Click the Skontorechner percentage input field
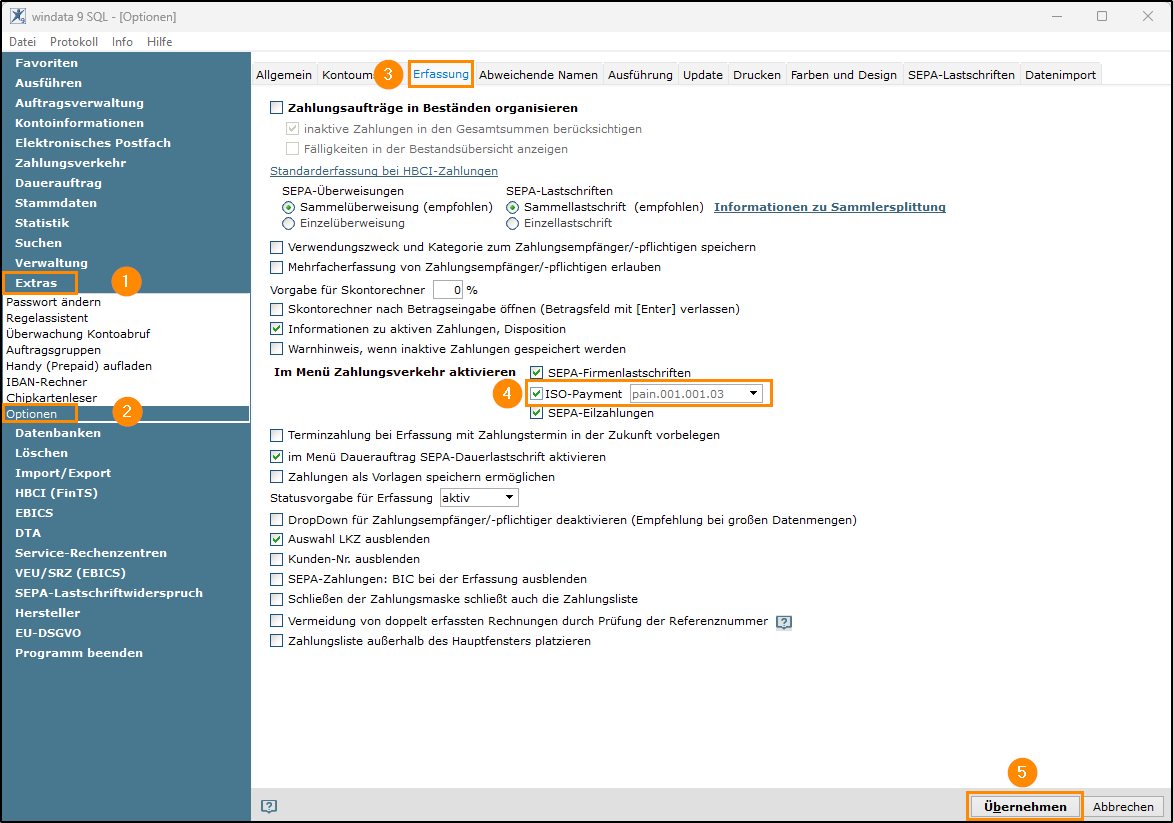This screenshot has height=823, width=1173. pos(448,290)
